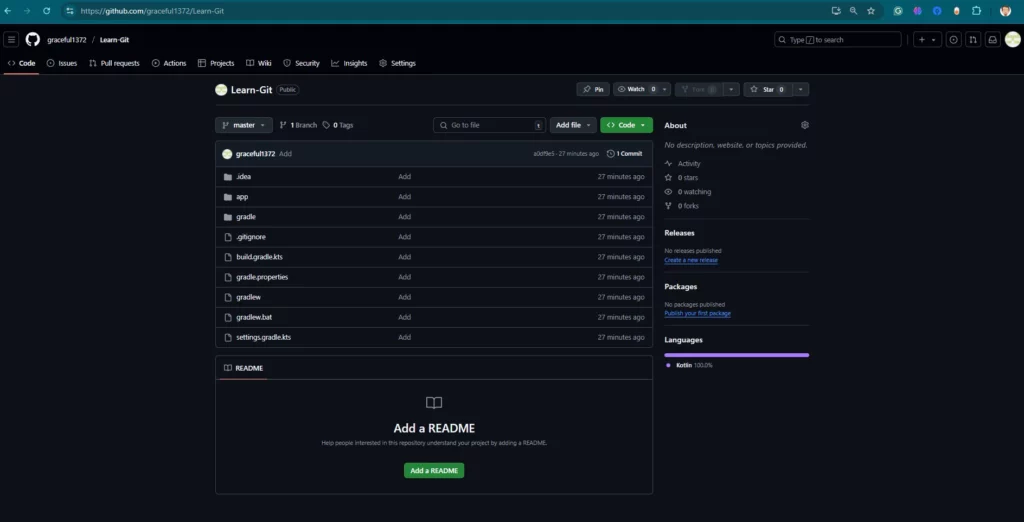Click the green Add a README button
1024x522 pixels.
[x=434, y=470]
